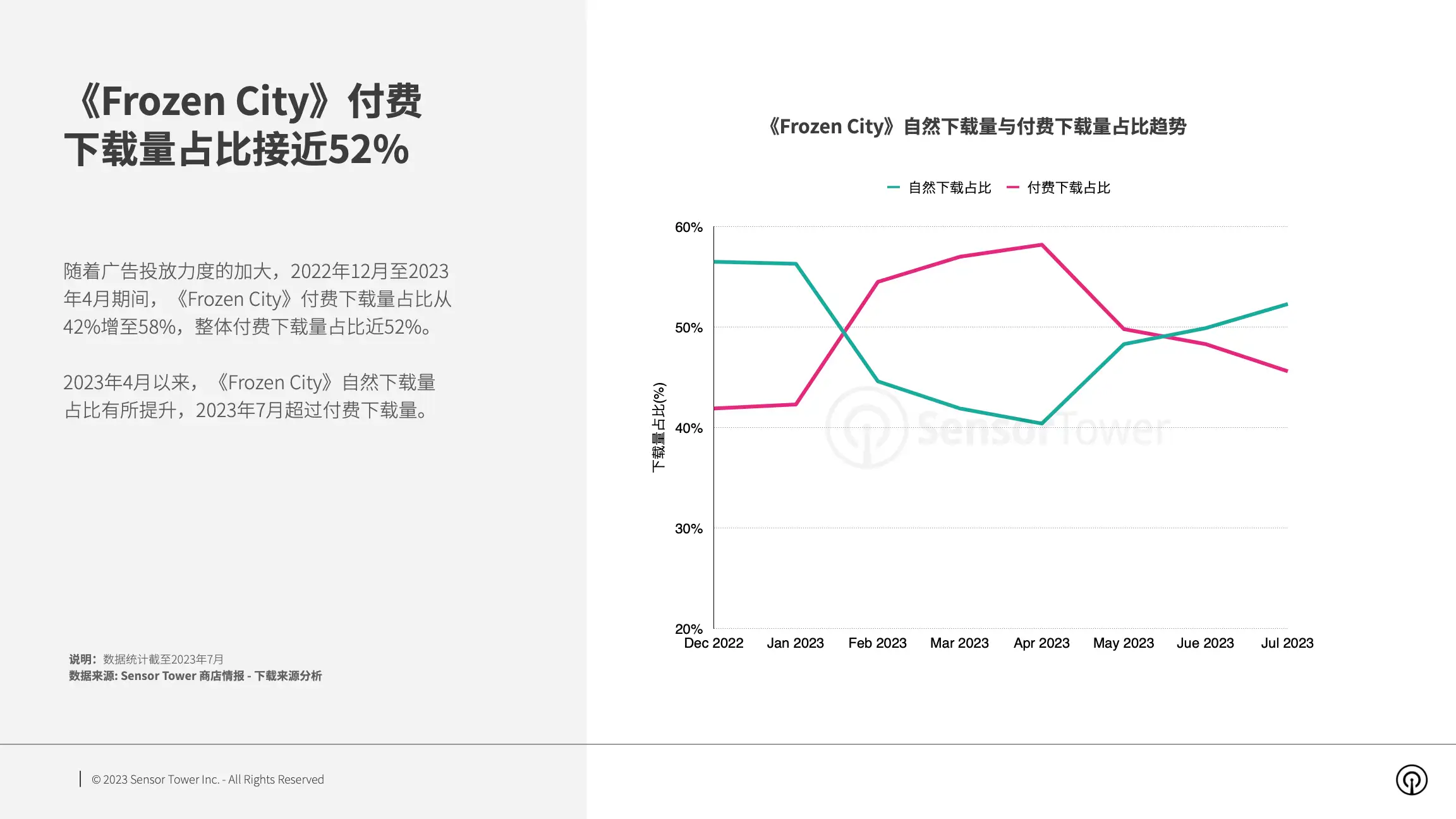This screenshot has height=819, width=1456.
Task: Click the Apr 2023 axis label
Action: coord(1041,643)
